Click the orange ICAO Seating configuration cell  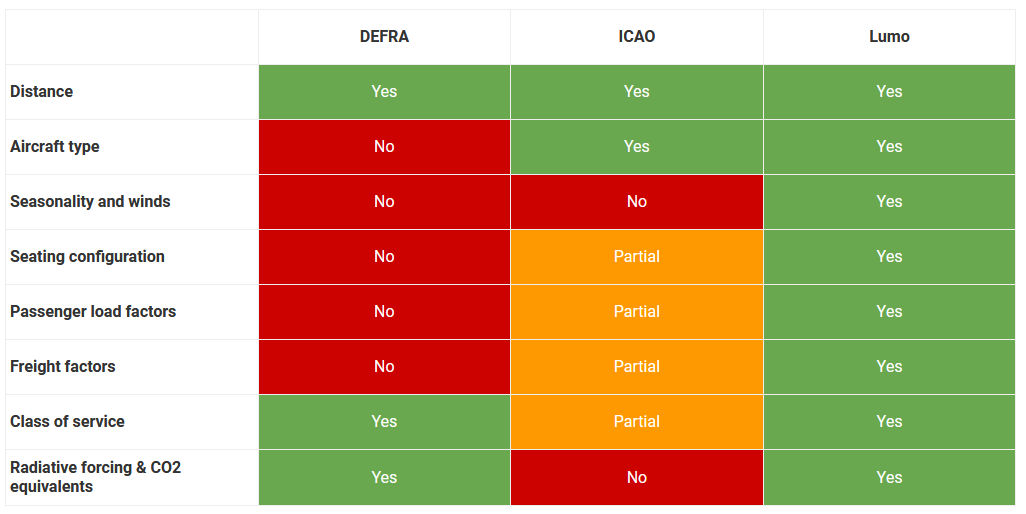[637, 257]
